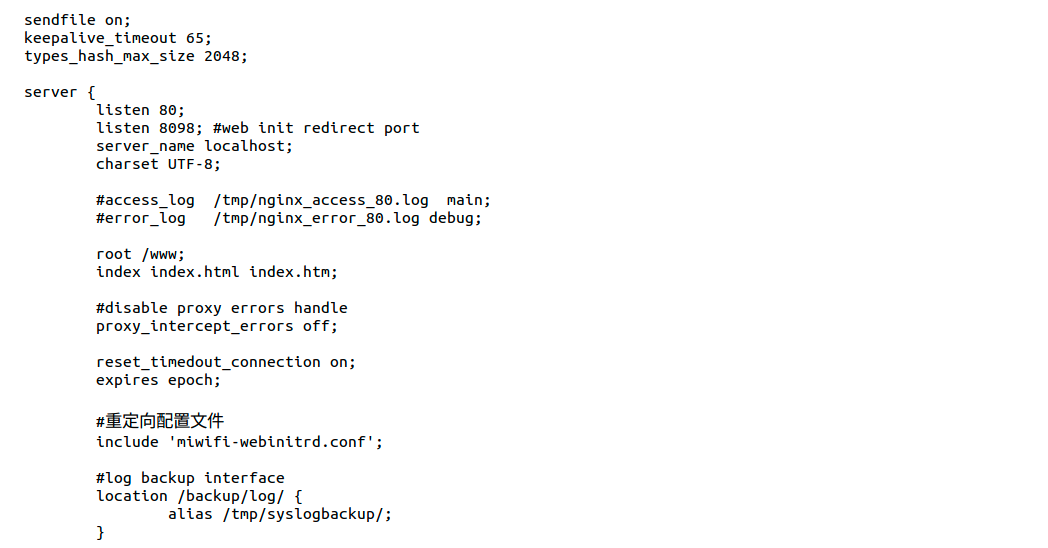
Task: Click the '#web init redirect port' comment
Action: point(316,128)
